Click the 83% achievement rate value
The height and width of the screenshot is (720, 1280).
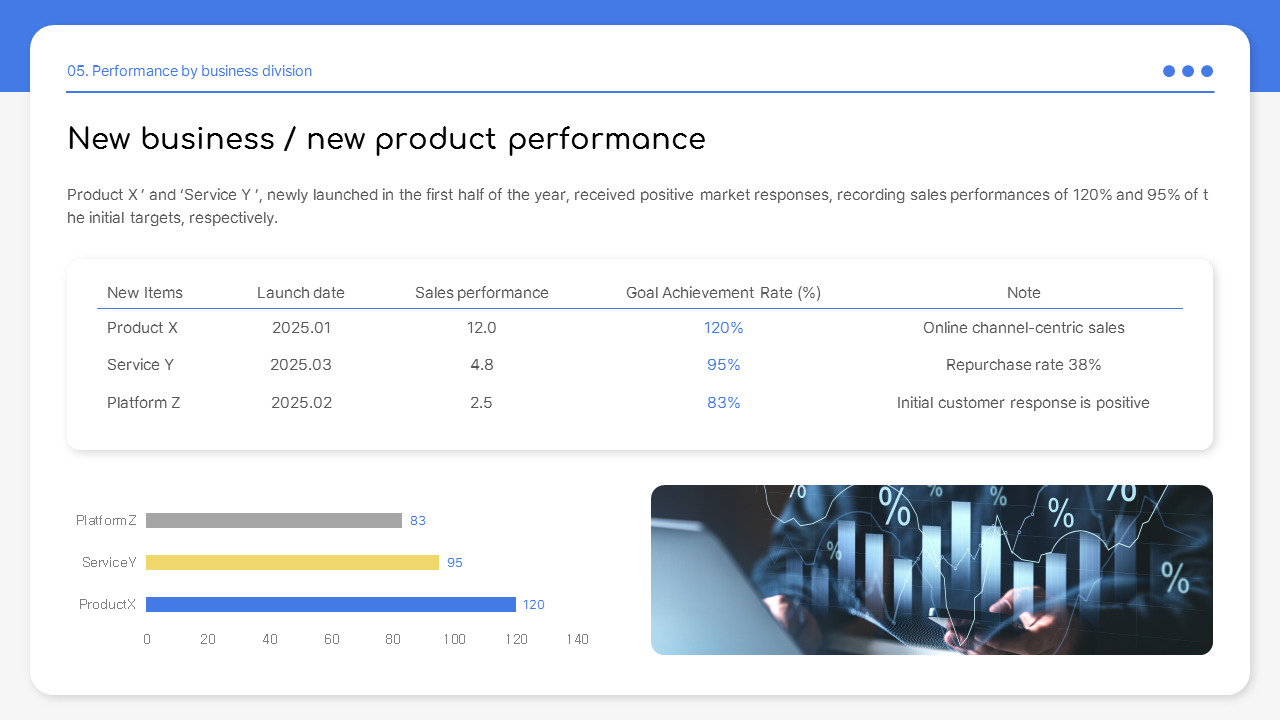723,402
